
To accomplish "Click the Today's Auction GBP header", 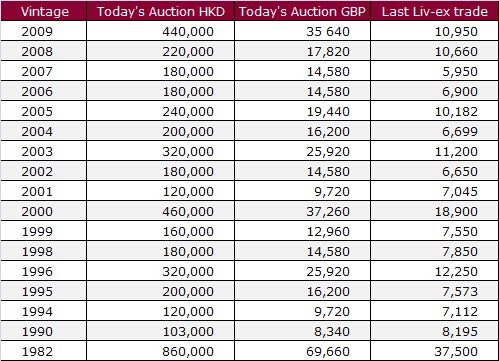I will point(302,11).
